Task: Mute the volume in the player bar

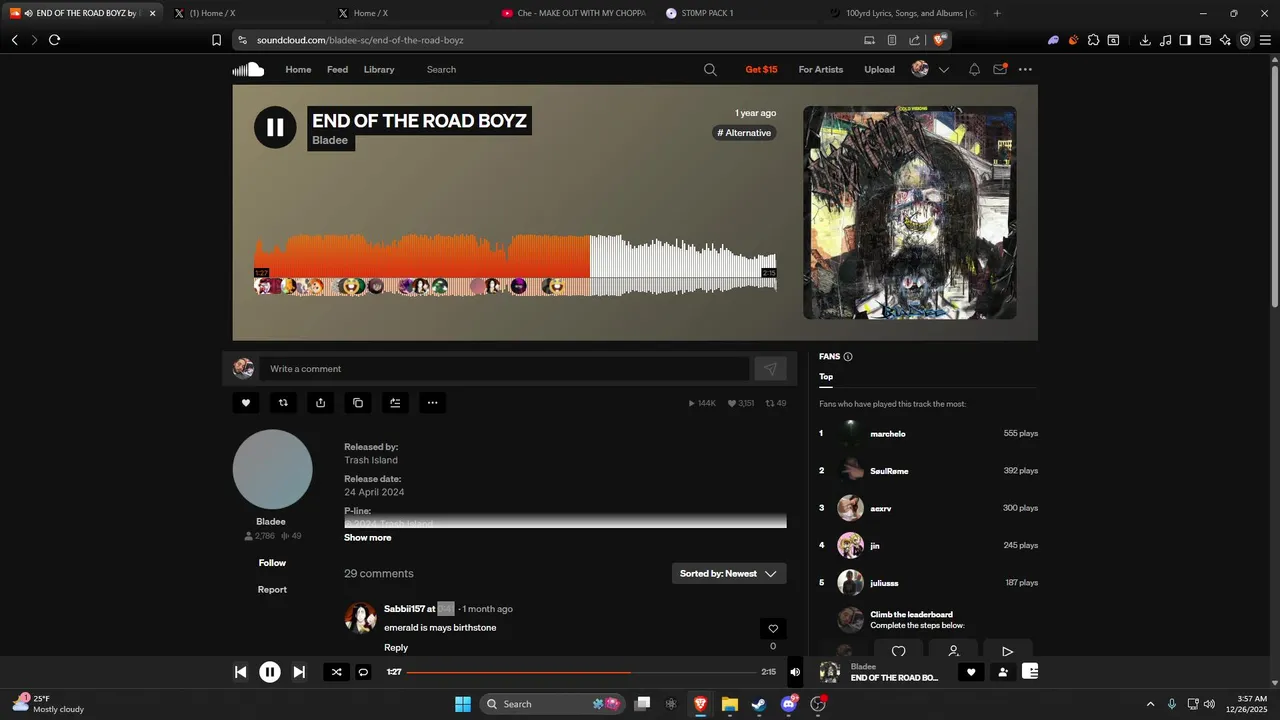Action: click(x=795, y=672)
